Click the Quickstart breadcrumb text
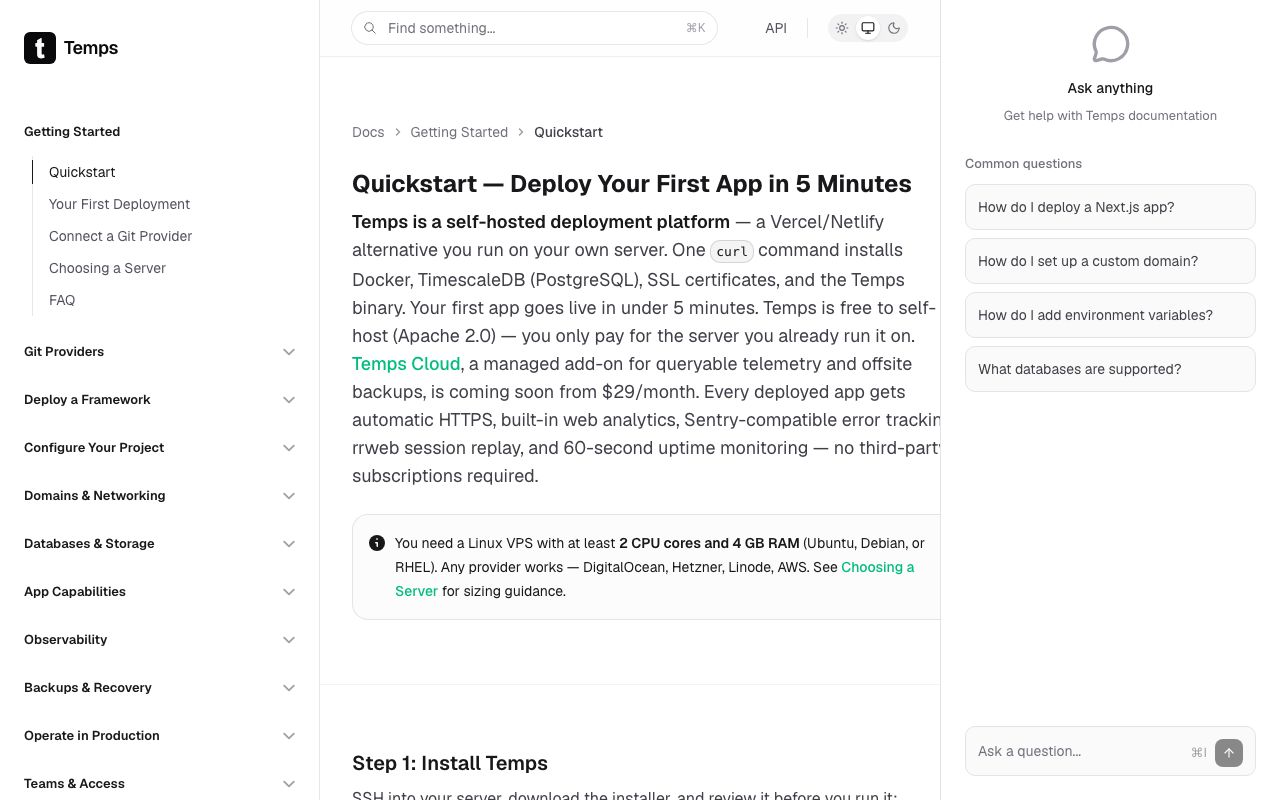 point(568,132)
